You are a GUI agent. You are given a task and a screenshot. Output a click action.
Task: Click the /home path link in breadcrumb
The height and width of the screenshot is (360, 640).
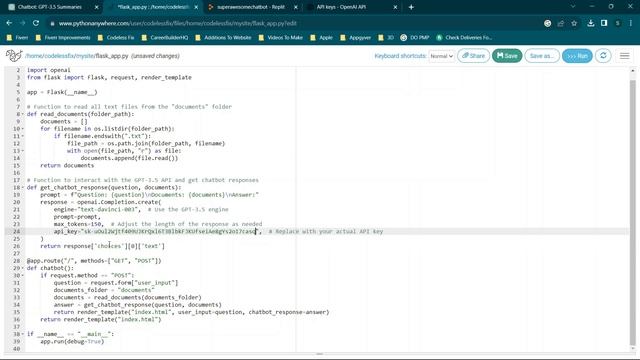point(34,56)
